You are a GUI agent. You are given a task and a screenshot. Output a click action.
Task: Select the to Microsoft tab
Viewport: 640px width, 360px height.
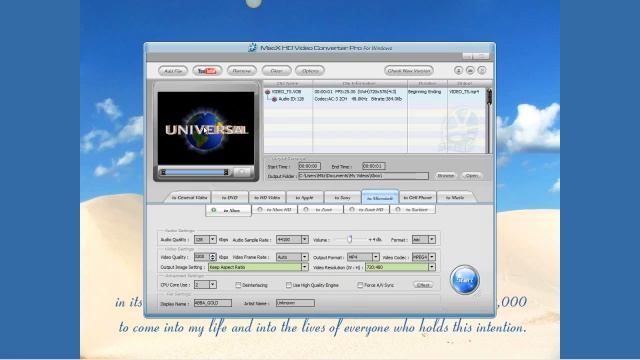(380, 198)
